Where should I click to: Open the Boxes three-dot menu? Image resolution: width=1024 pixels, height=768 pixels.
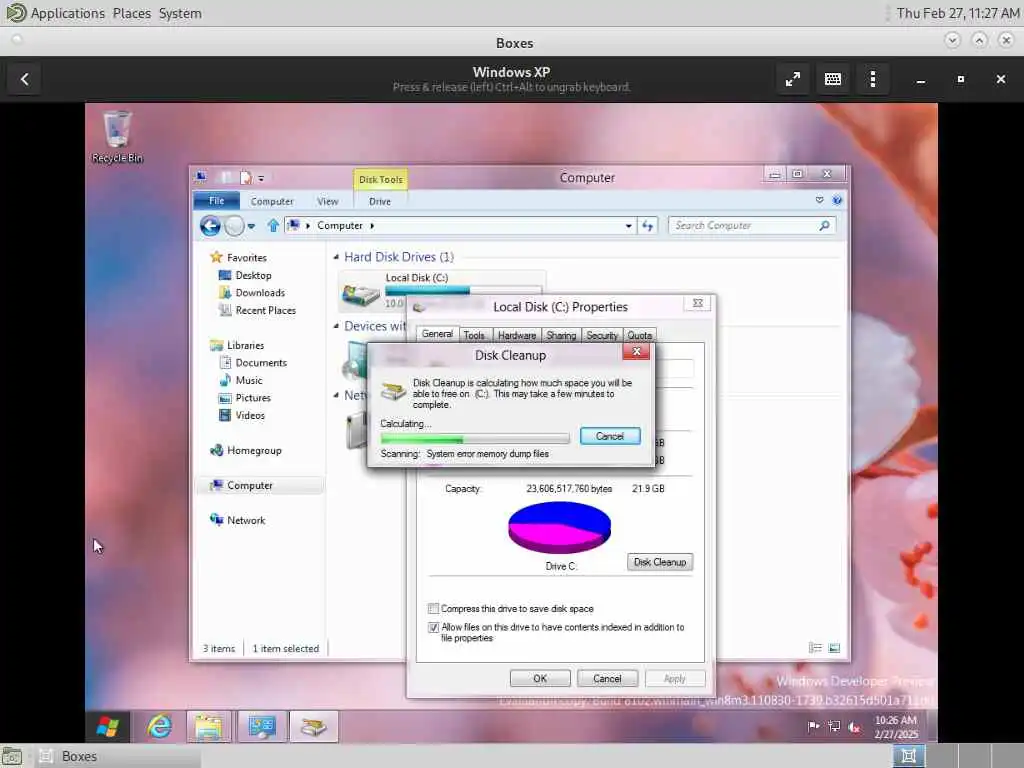coord(872,80)
